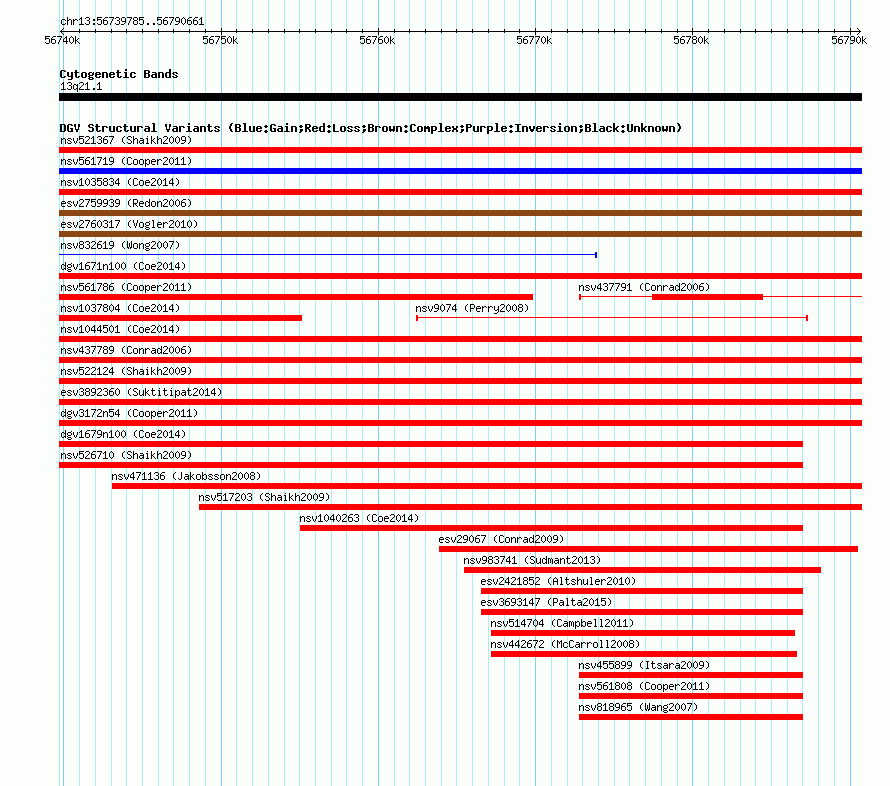Click nsv818965 (Wang2007) label
The height and width of the screenshot is (786, 890).
click(638, 707)
